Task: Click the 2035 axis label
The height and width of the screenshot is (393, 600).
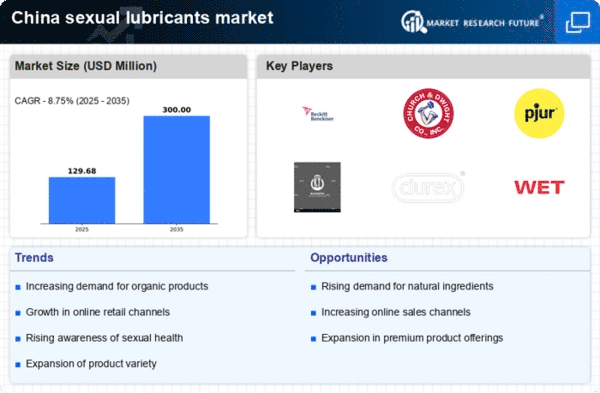Action: (176, 229)
